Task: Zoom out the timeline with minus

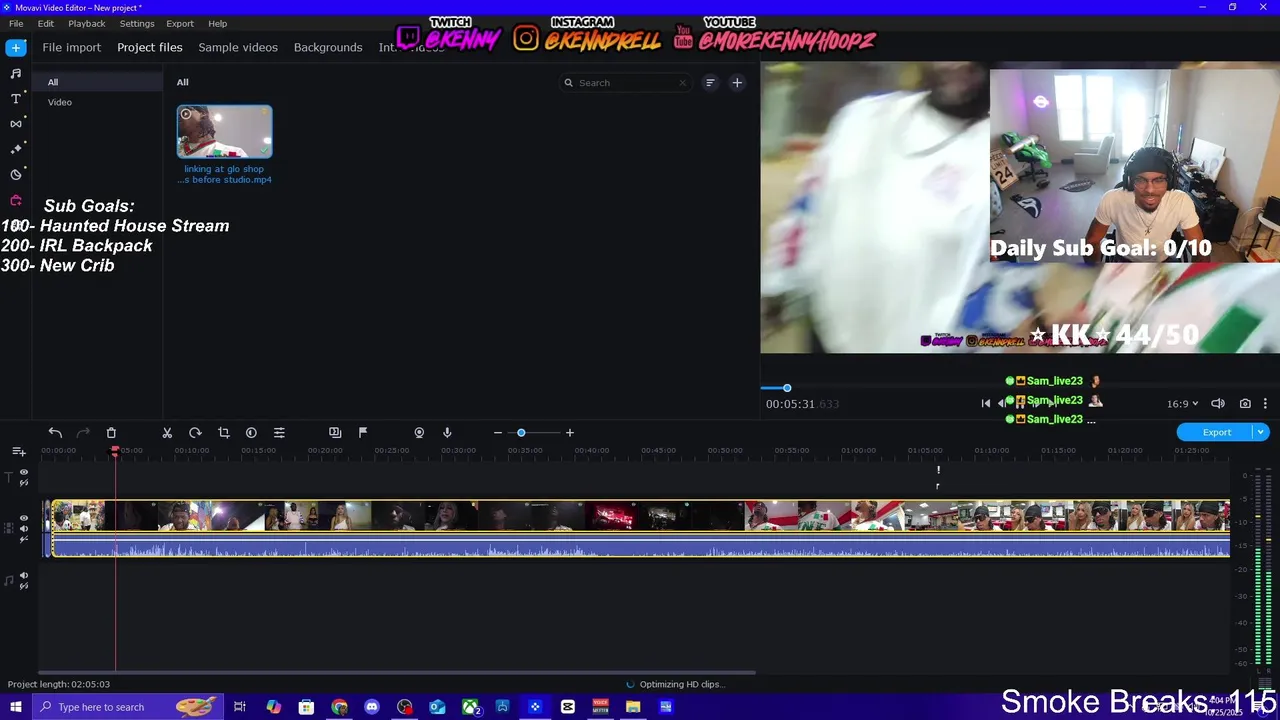Action: point(497,432)
